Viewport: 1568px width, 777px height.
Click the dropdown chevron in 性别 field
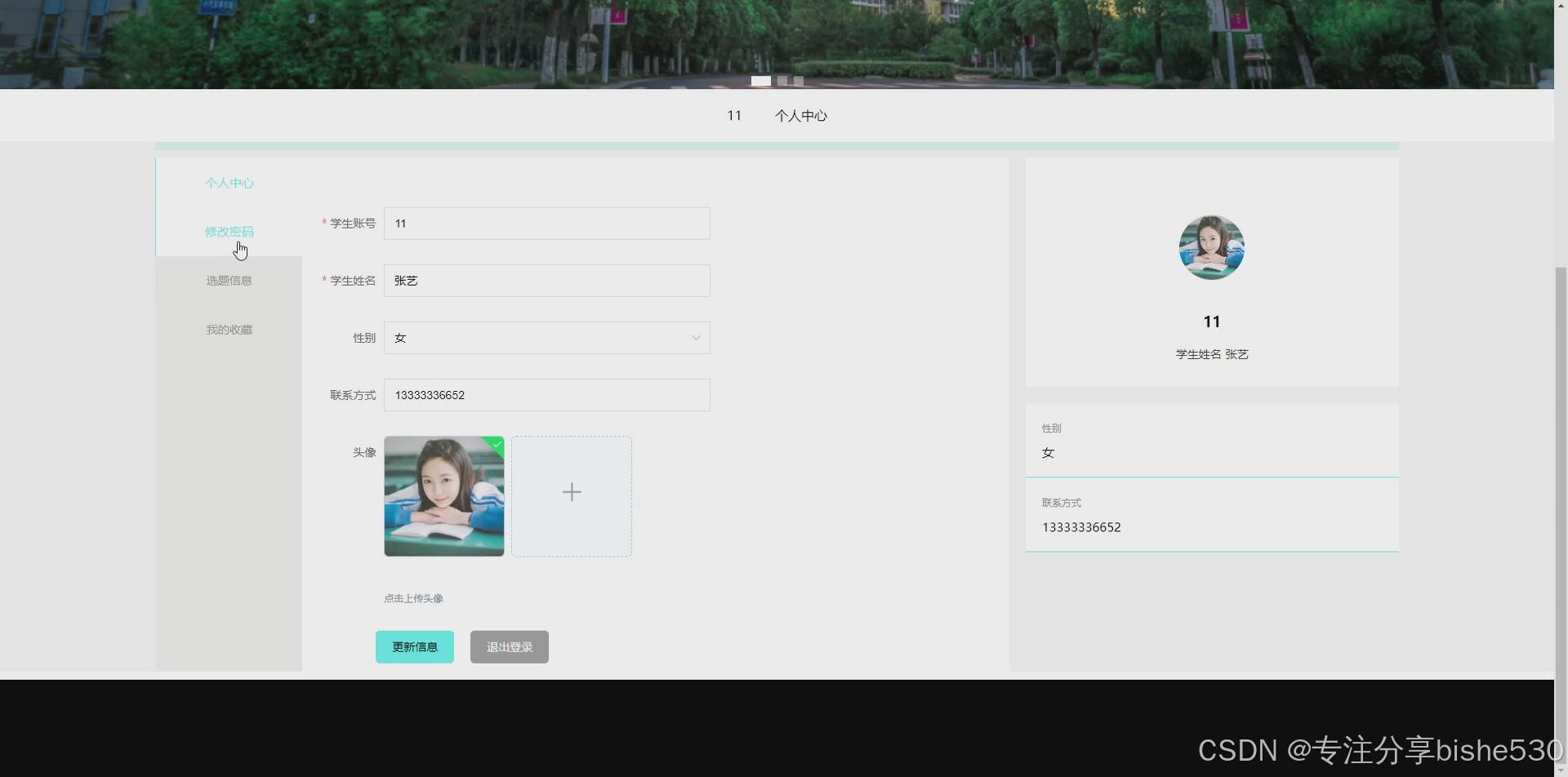[x=696, y=338]
